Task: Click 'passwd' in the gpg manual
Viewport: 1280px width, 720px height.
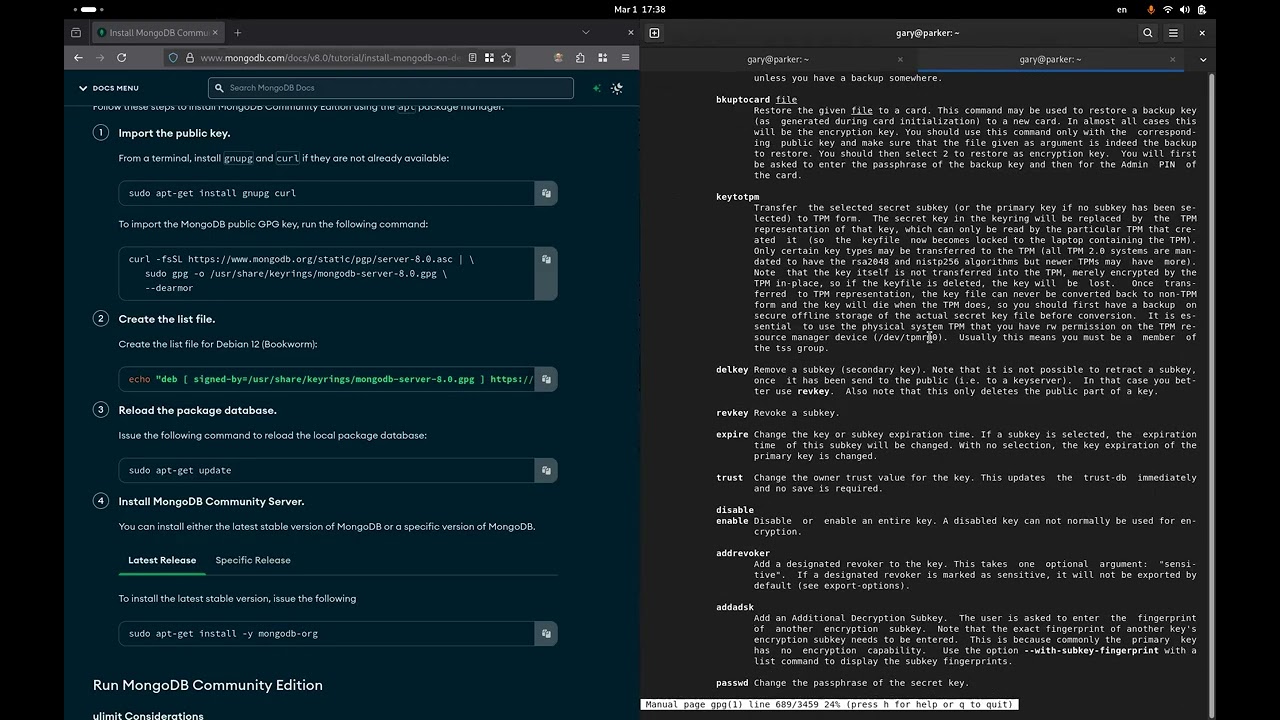Action: click(x=732, y=683)
